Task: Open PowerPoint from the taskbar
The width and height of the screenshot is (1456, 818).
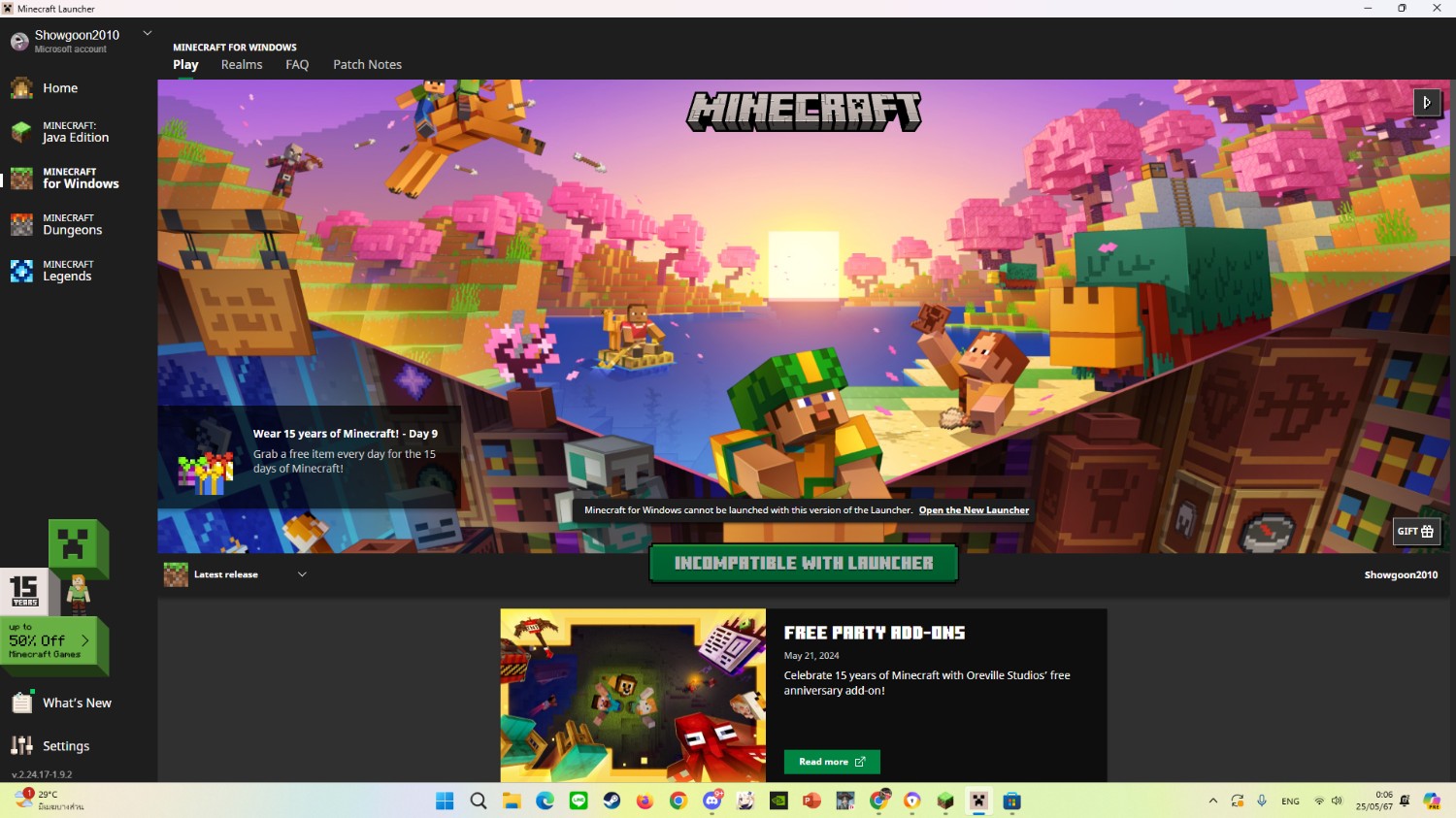Action: coord(811,801)
